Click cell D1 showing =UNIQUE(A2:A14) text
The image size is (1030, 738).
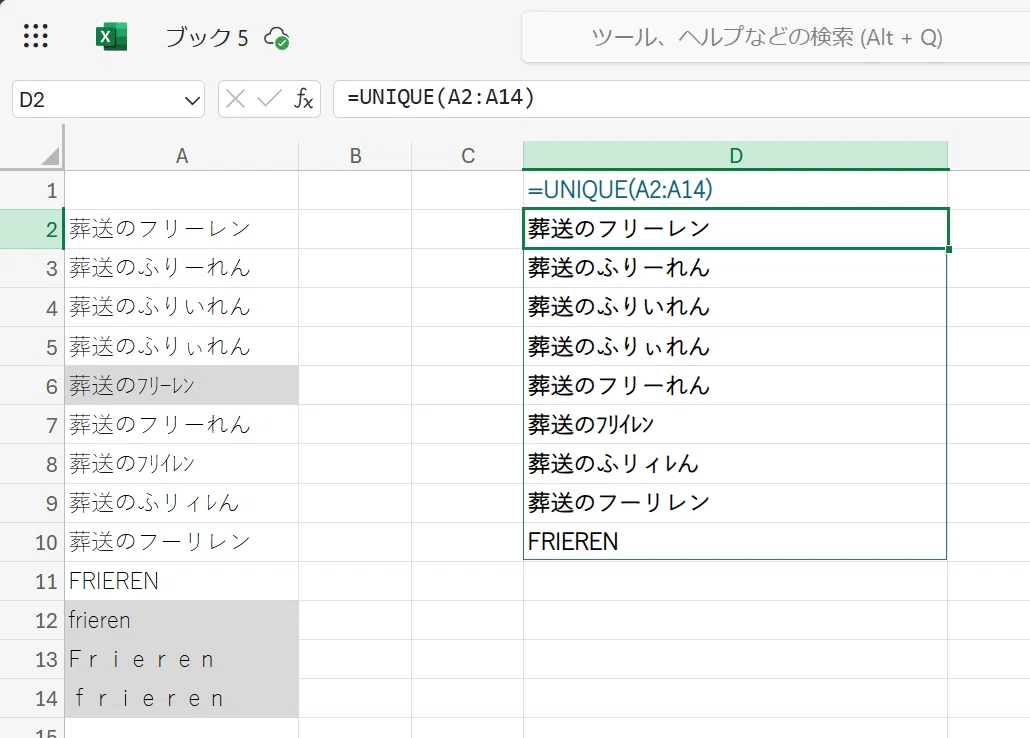[x=736, y=191]
